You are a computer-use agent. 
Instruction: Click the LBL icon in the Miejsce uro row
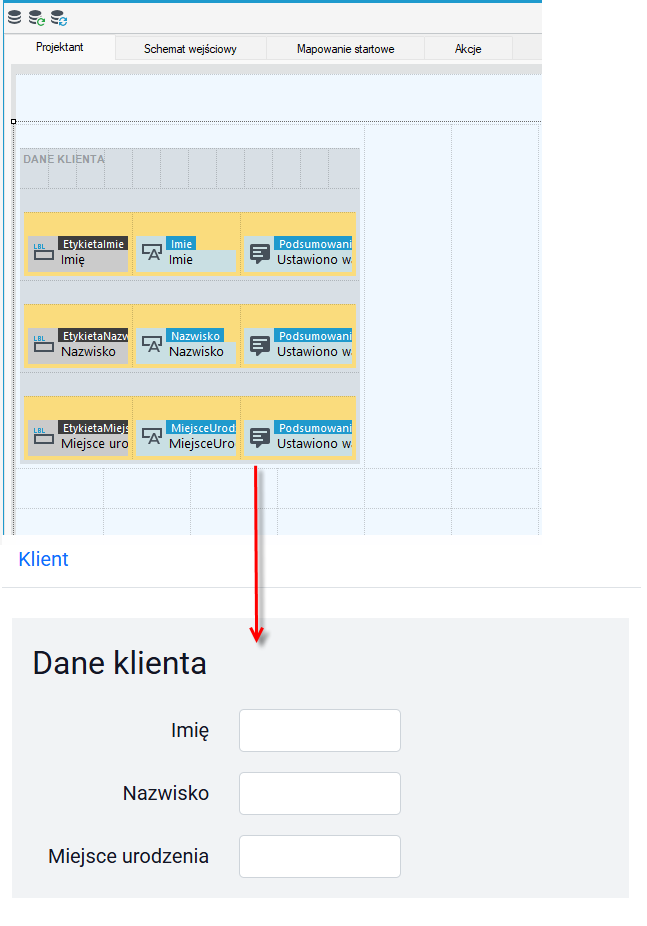coord(43,436)
